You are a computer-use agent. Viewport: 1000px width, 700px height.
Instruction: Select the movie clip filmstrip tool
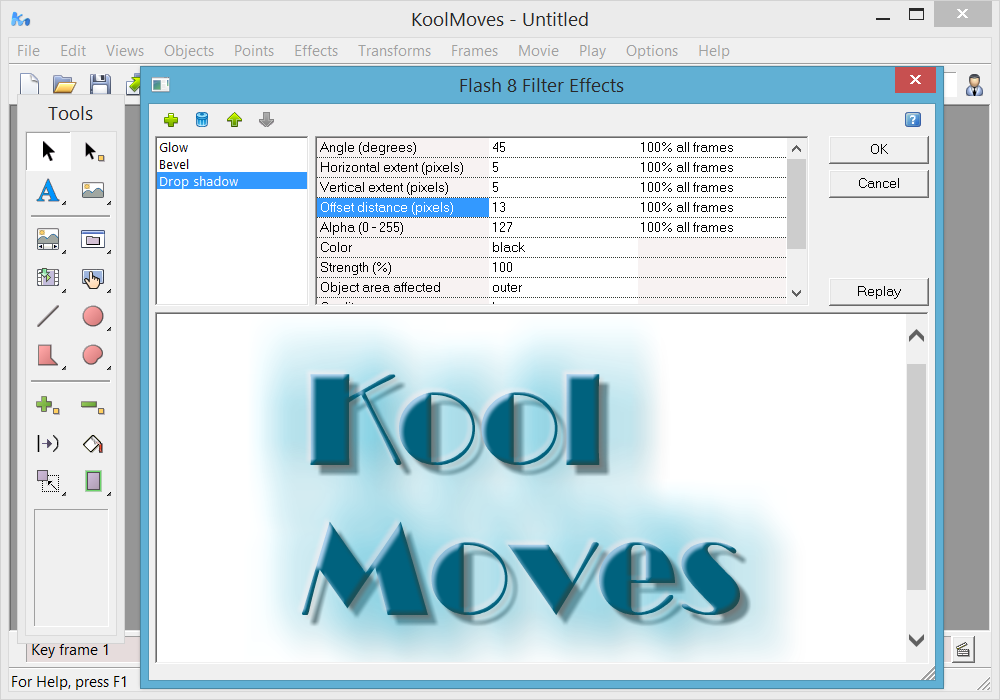[48, 278]
